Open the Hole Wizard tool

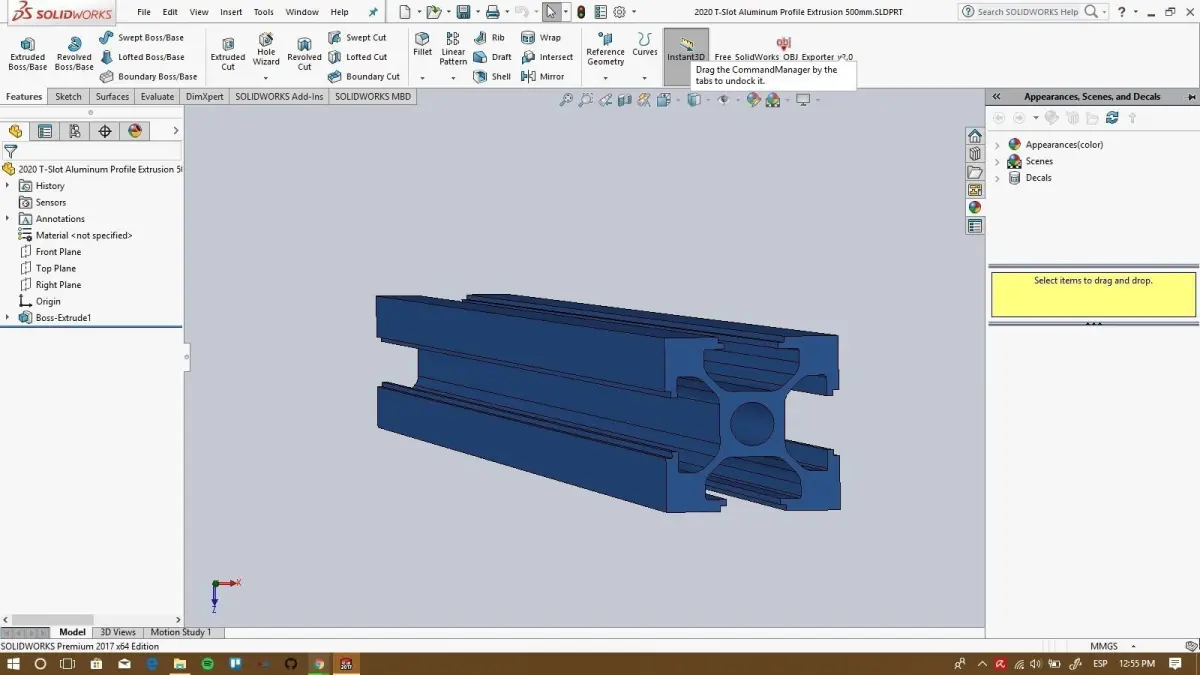266,52
